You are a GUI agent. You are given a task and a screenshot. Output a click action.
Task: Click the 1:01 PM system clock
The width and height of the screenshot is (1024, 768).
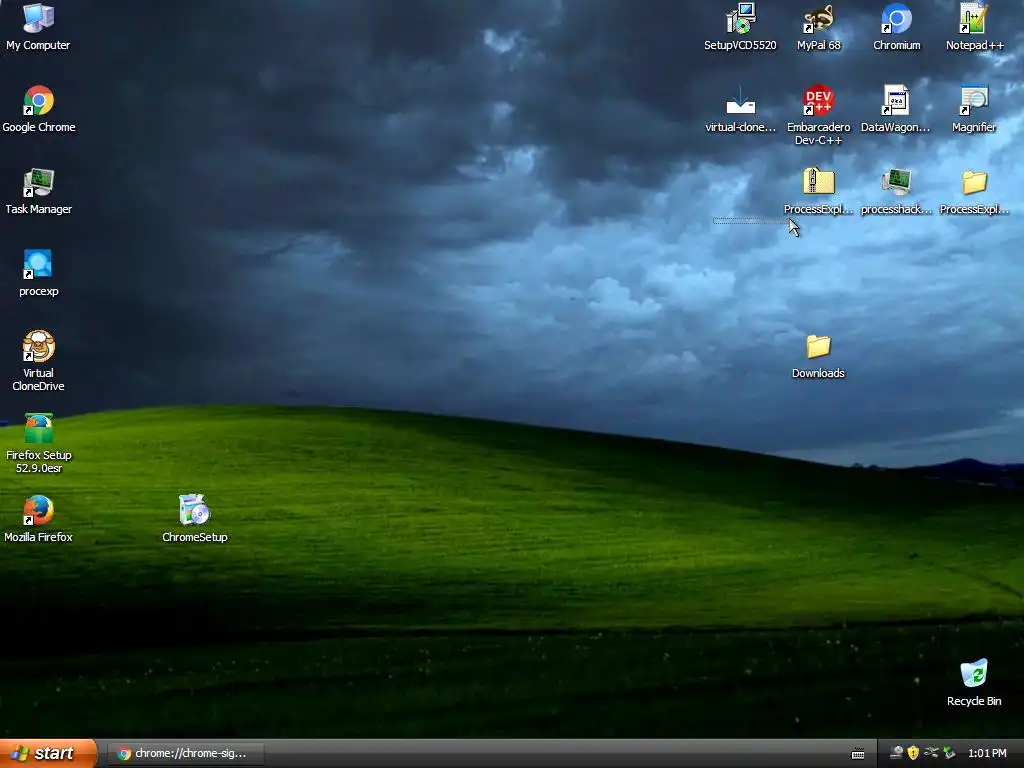point(987,754)
